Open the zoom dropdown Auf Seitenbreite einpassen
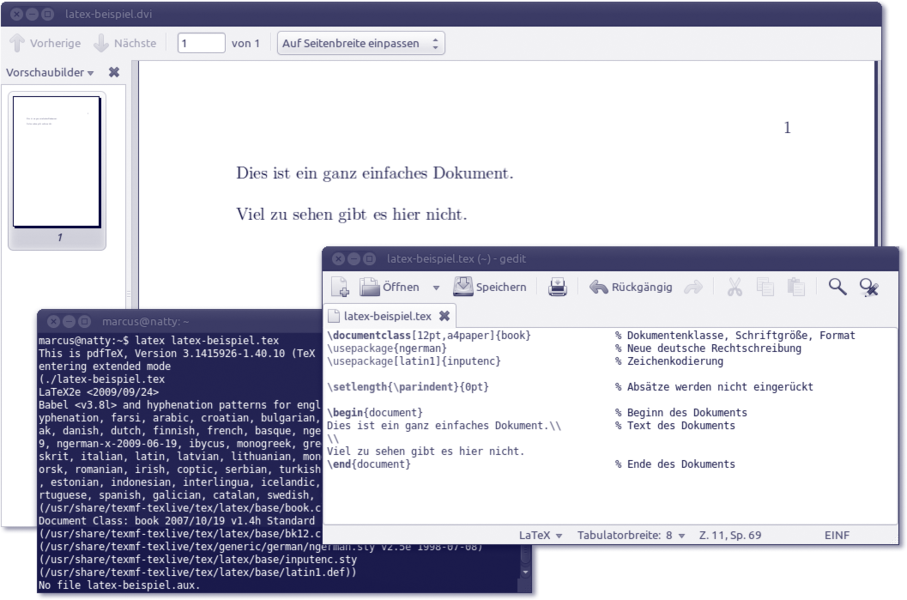907x600 pixels. pos(361,43)
